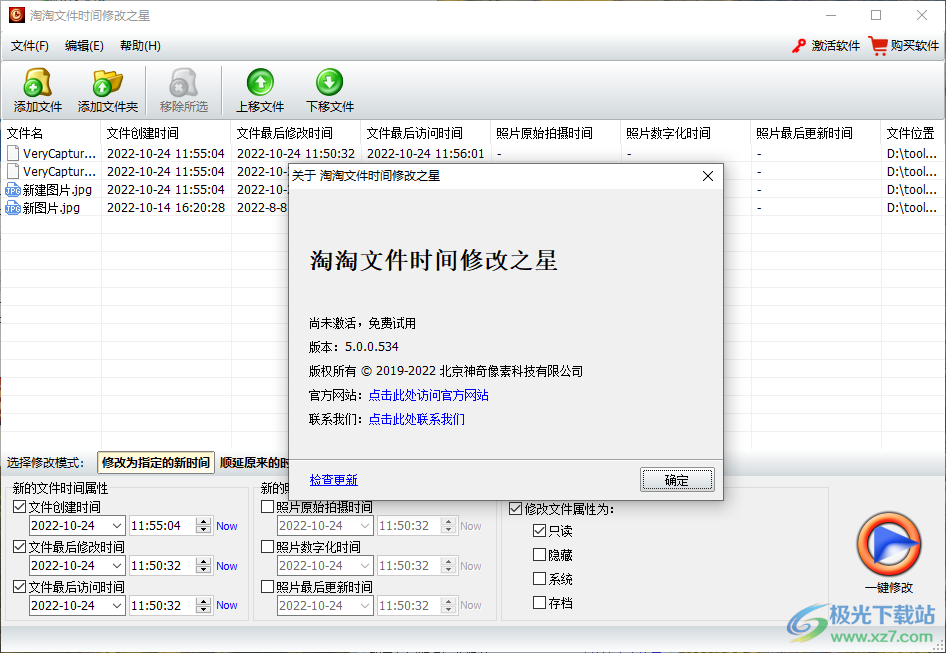Switch to 修改为指定的新时间 mode tab

pos(156,463)
